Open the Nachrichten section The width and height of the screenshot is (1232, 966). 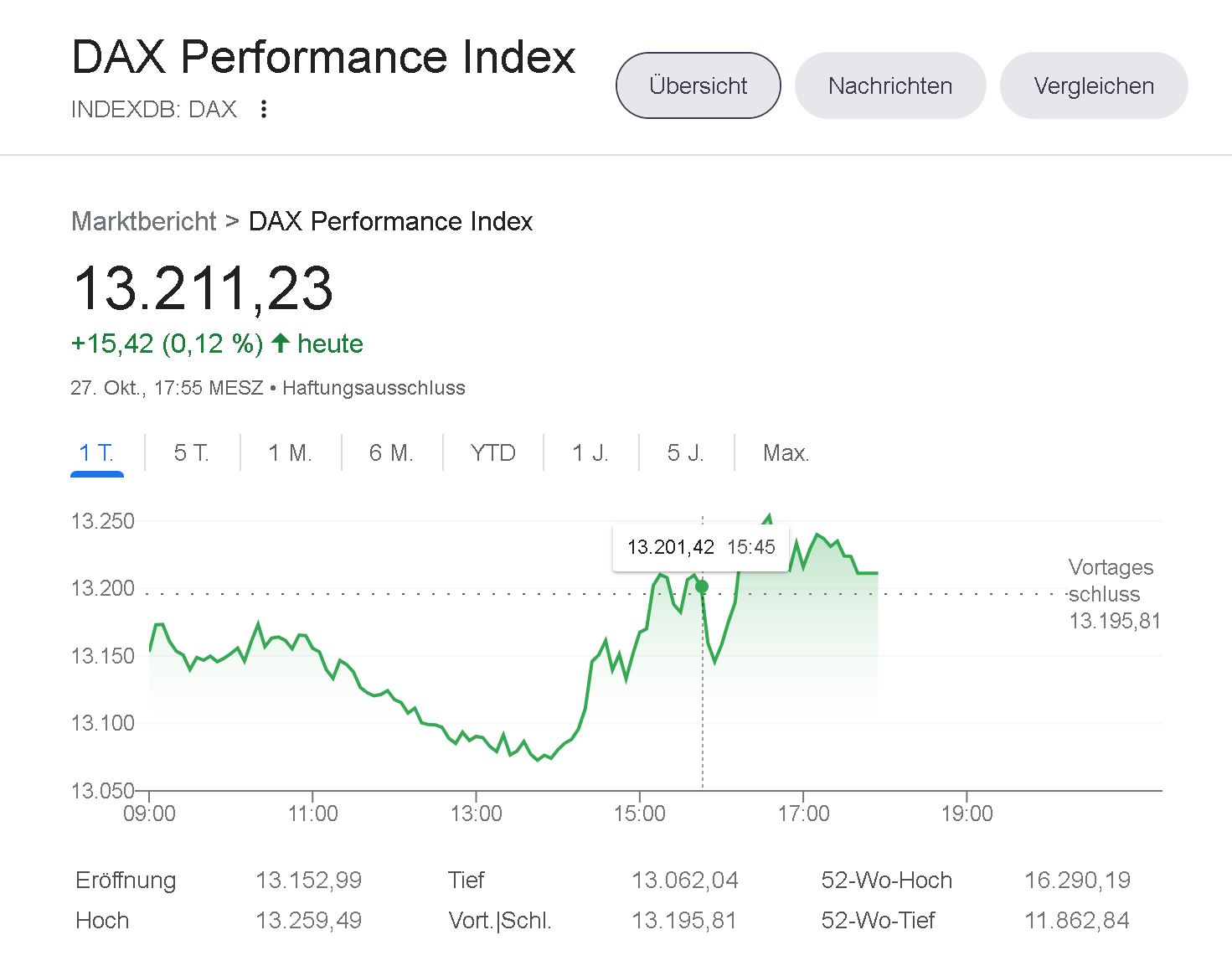(890, 85)
